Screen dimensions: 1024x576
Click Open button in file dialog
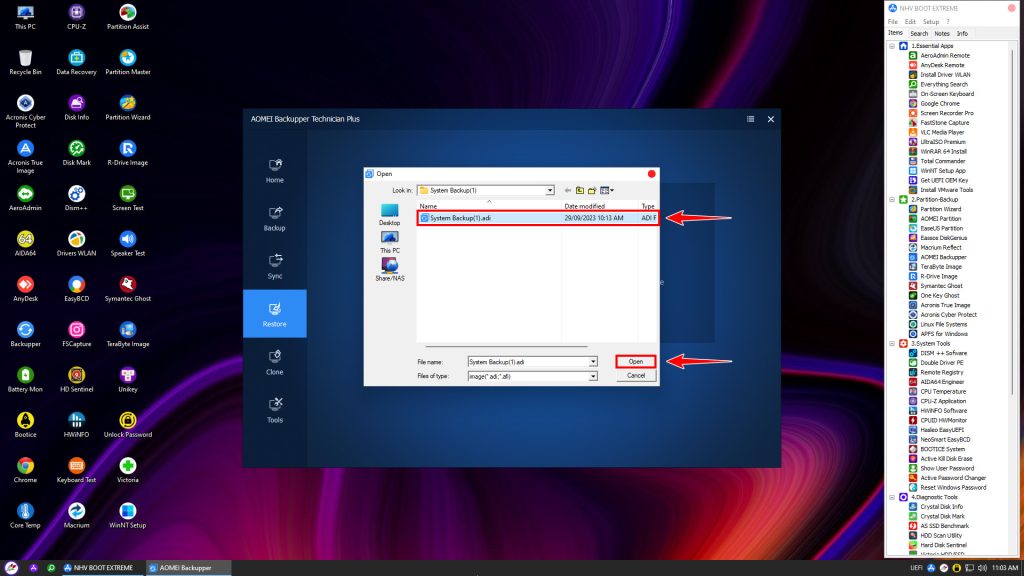click(635, 362)
